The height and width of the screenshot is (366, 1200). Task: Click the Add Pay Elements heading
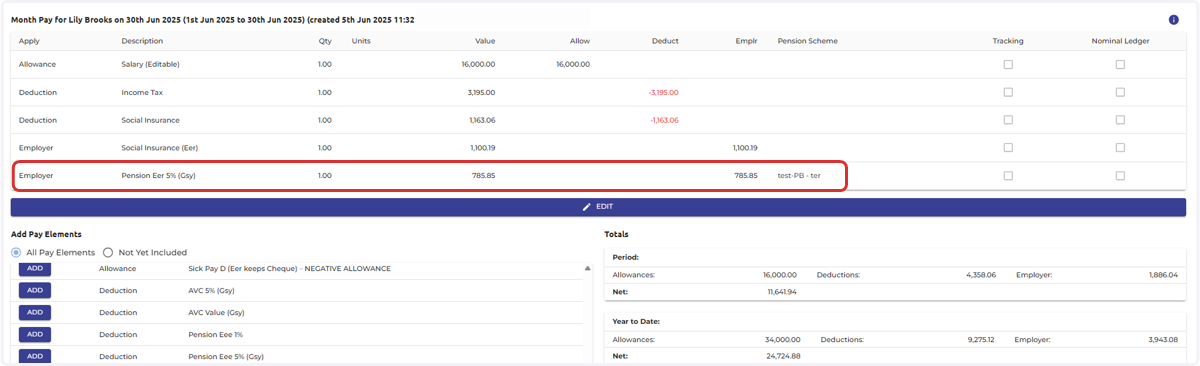point(46,234)
